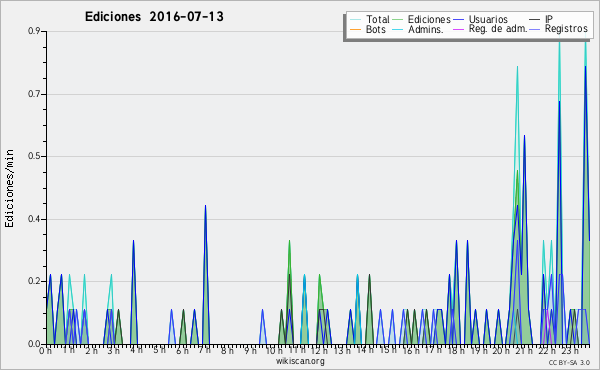Click the Registros legend label
The image size is (600, 370).
click(x=566, y=29)
